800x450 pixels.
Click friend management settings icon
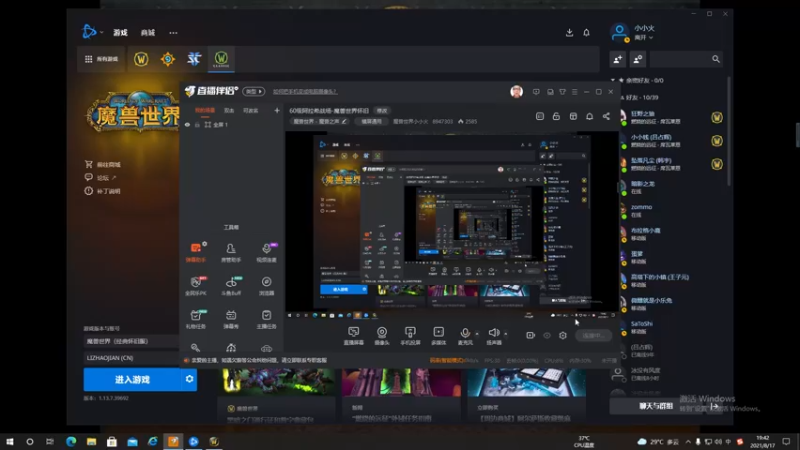[637, 59]
